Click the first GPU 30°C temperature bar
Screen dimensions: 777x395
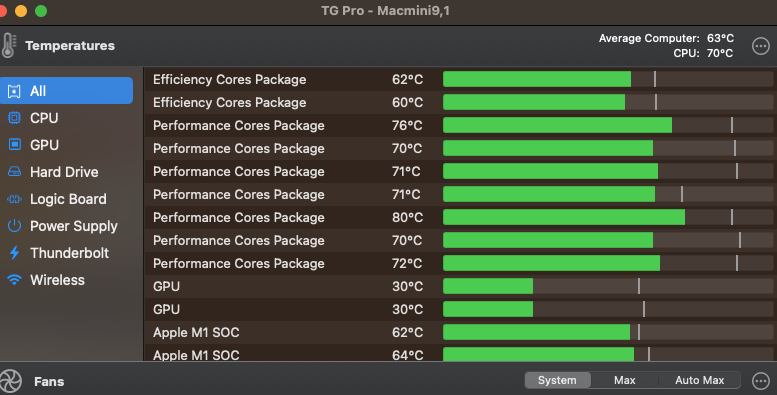click(608, 286)
